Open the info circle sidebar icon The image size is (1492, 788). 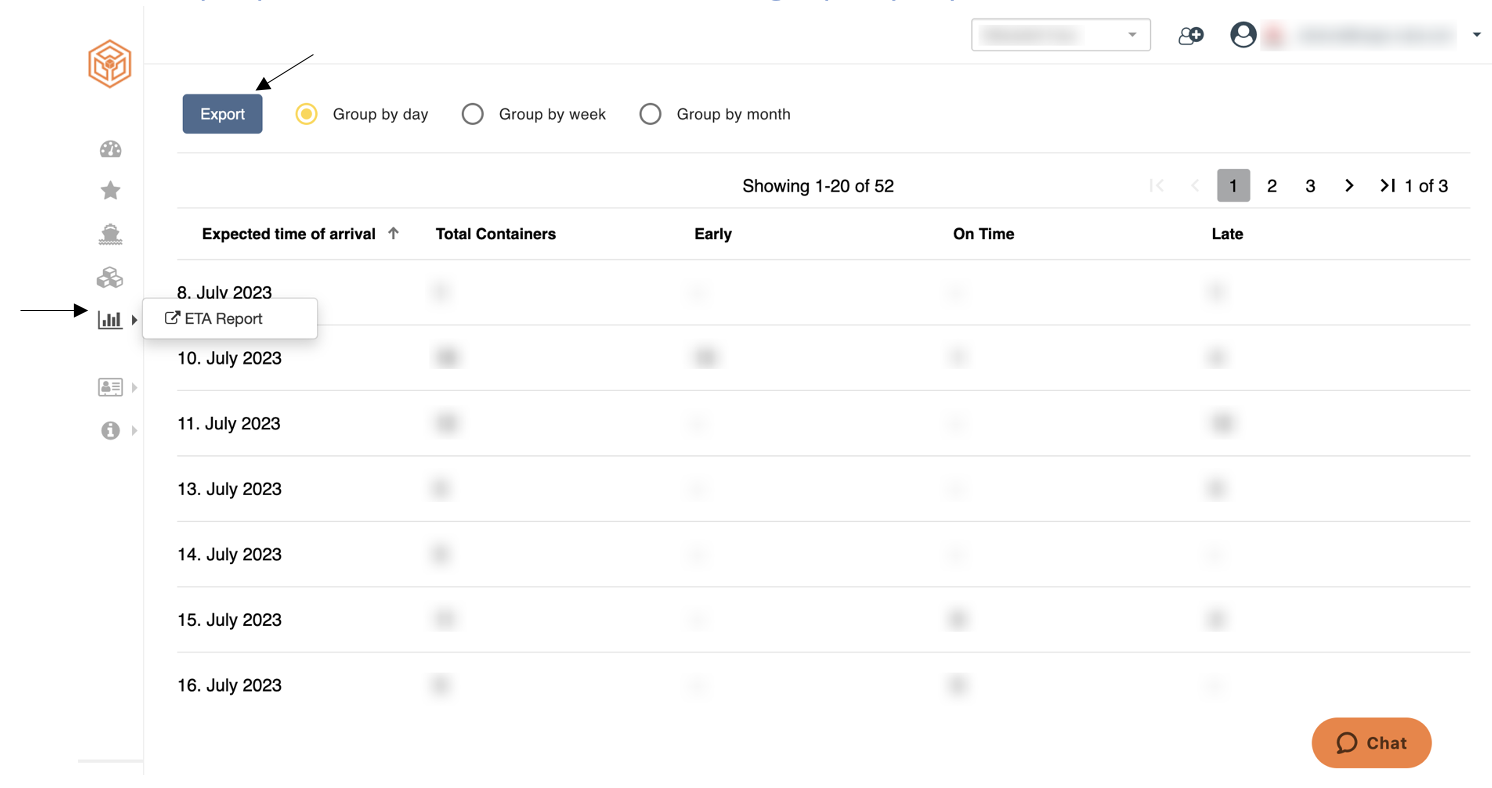pyautogui.click(x=110, y=430)
